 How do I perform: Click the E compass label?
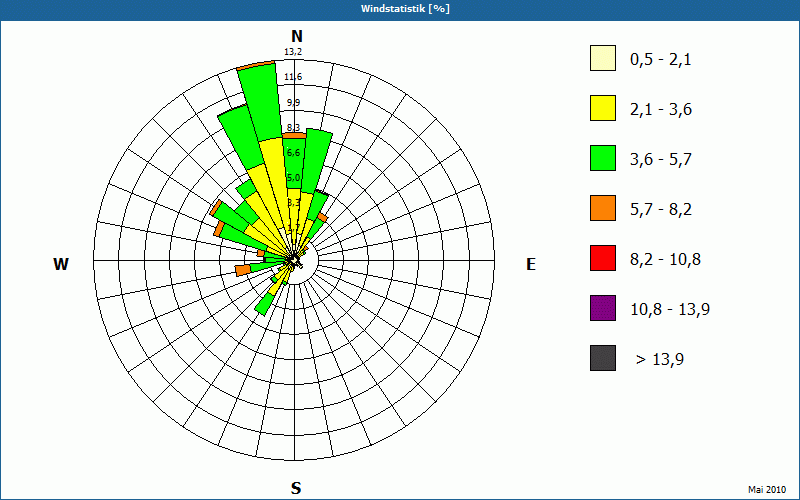[x=531, y=264]
